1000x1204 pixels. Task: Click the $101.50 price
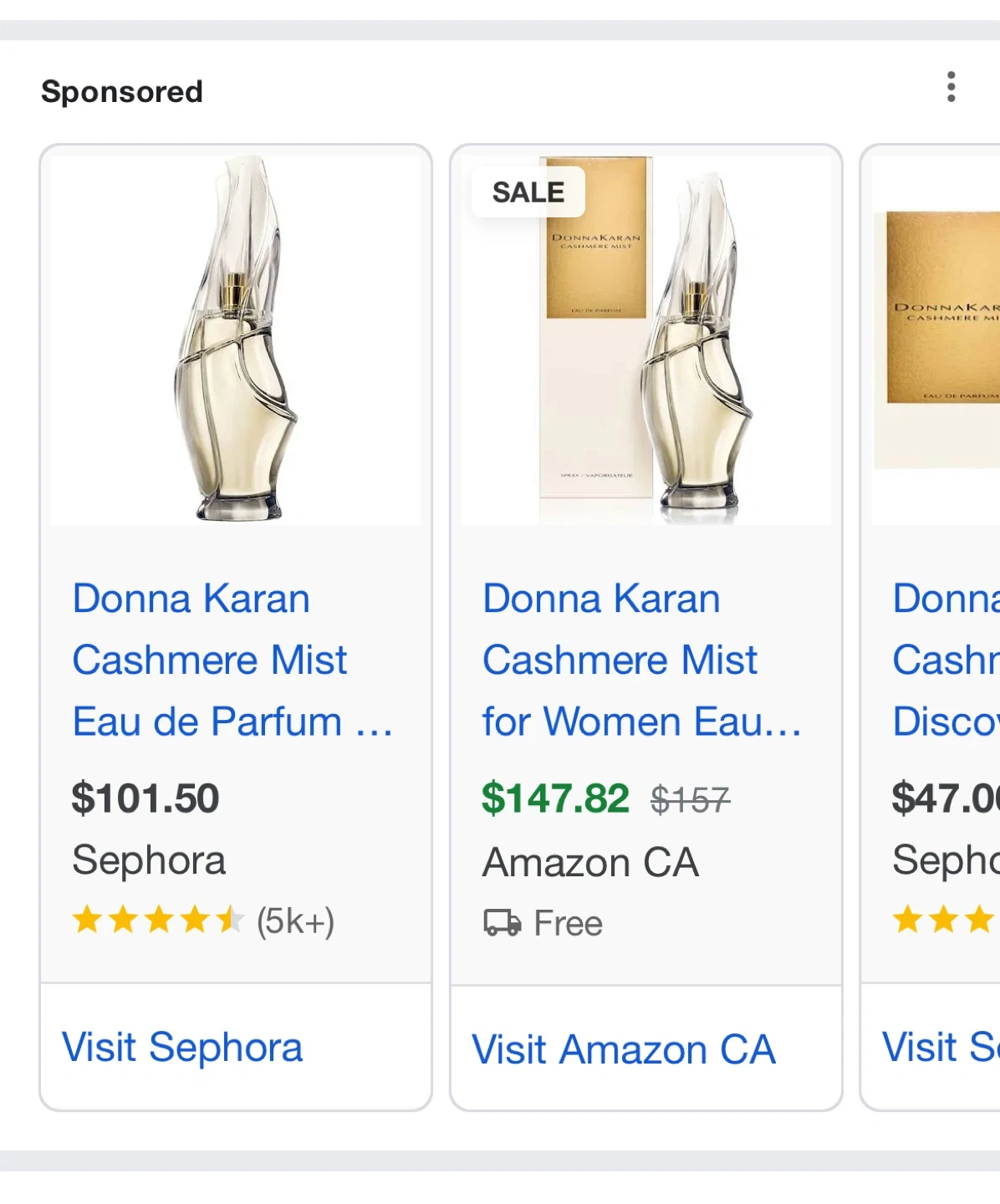pyautogui.click(x=145, y=798)
